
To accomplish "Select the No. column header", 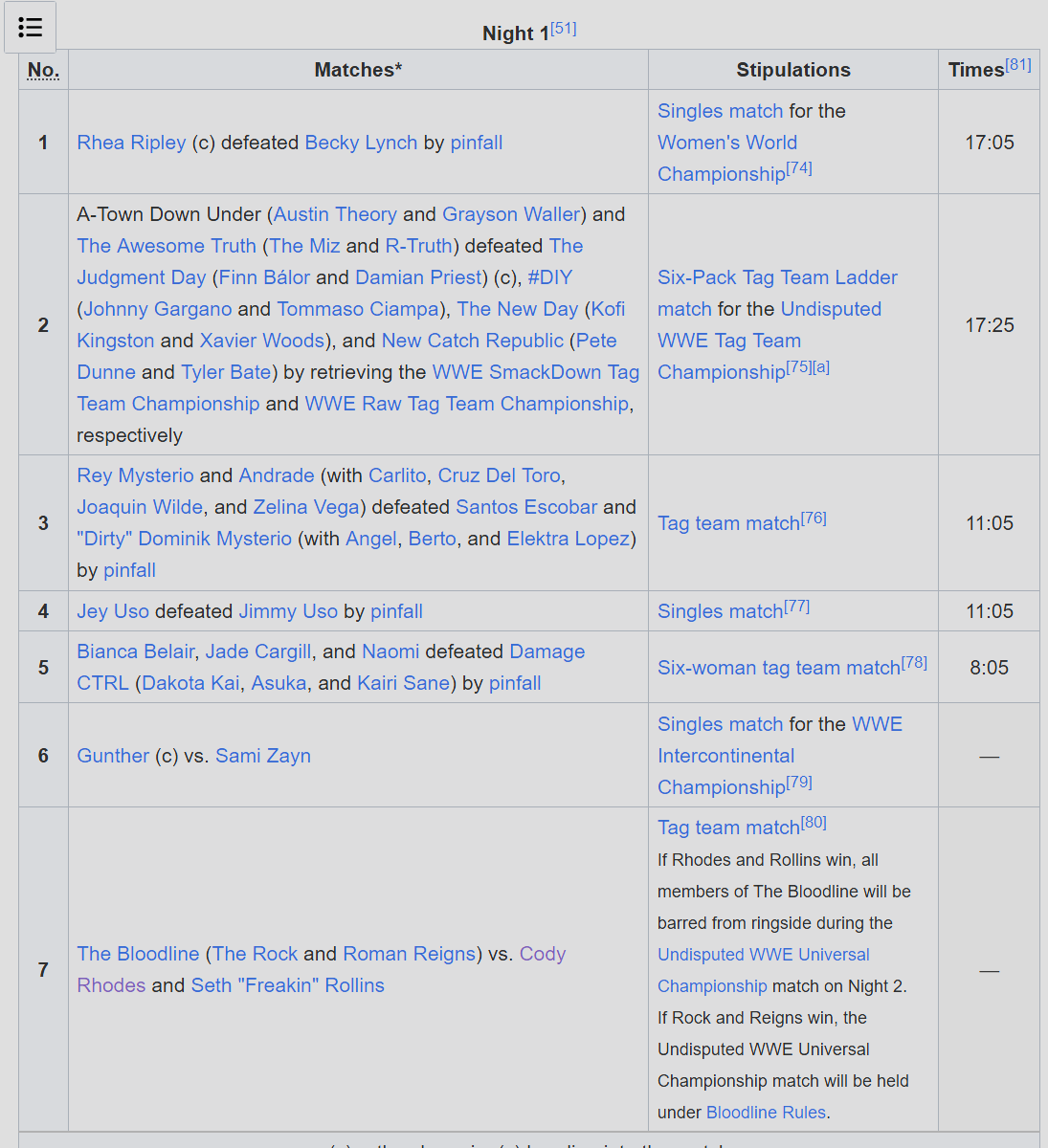I will (43, 70).
